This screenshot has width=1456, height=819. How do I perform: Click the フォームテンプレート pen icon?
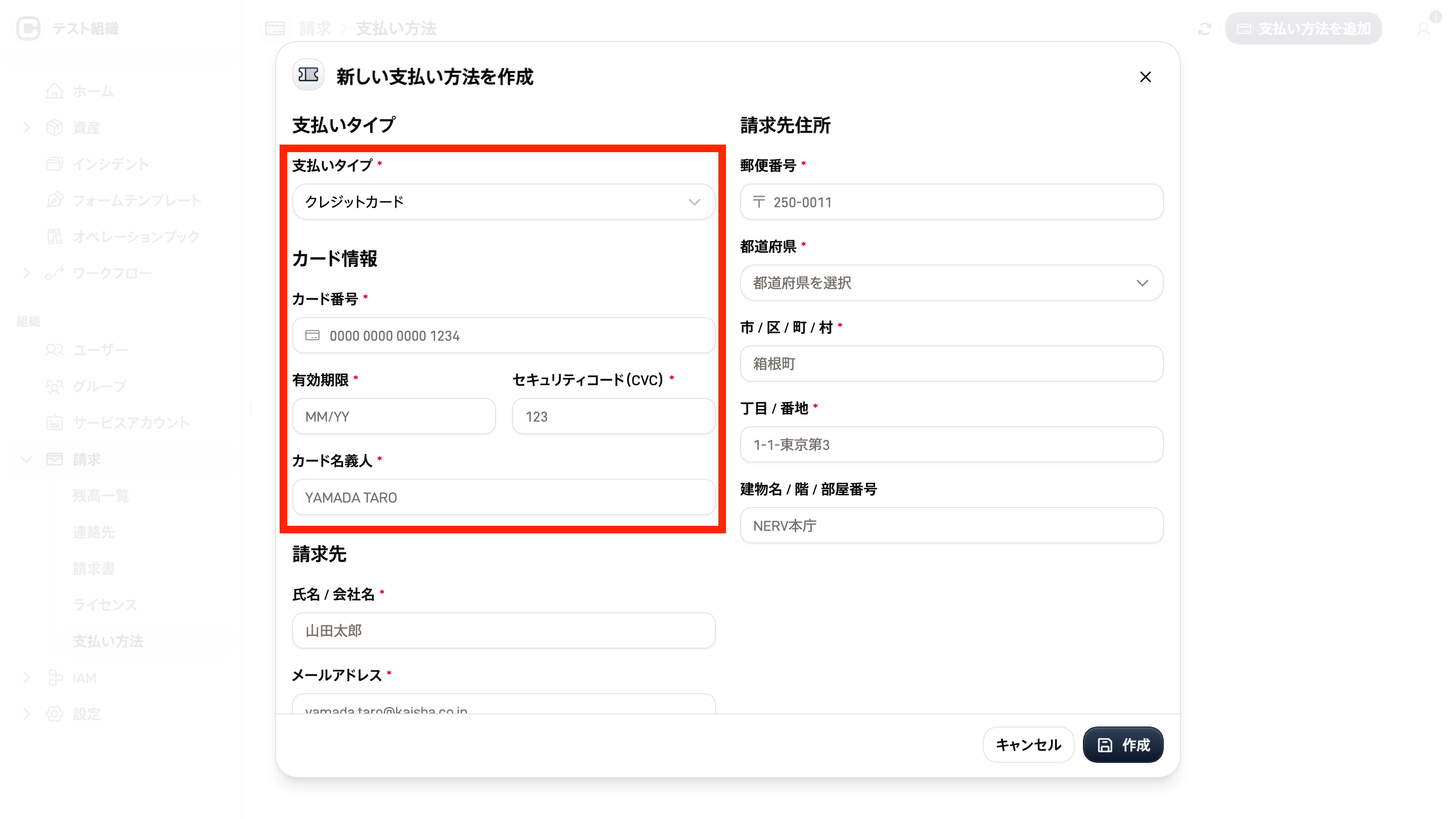tap(54, 200)
